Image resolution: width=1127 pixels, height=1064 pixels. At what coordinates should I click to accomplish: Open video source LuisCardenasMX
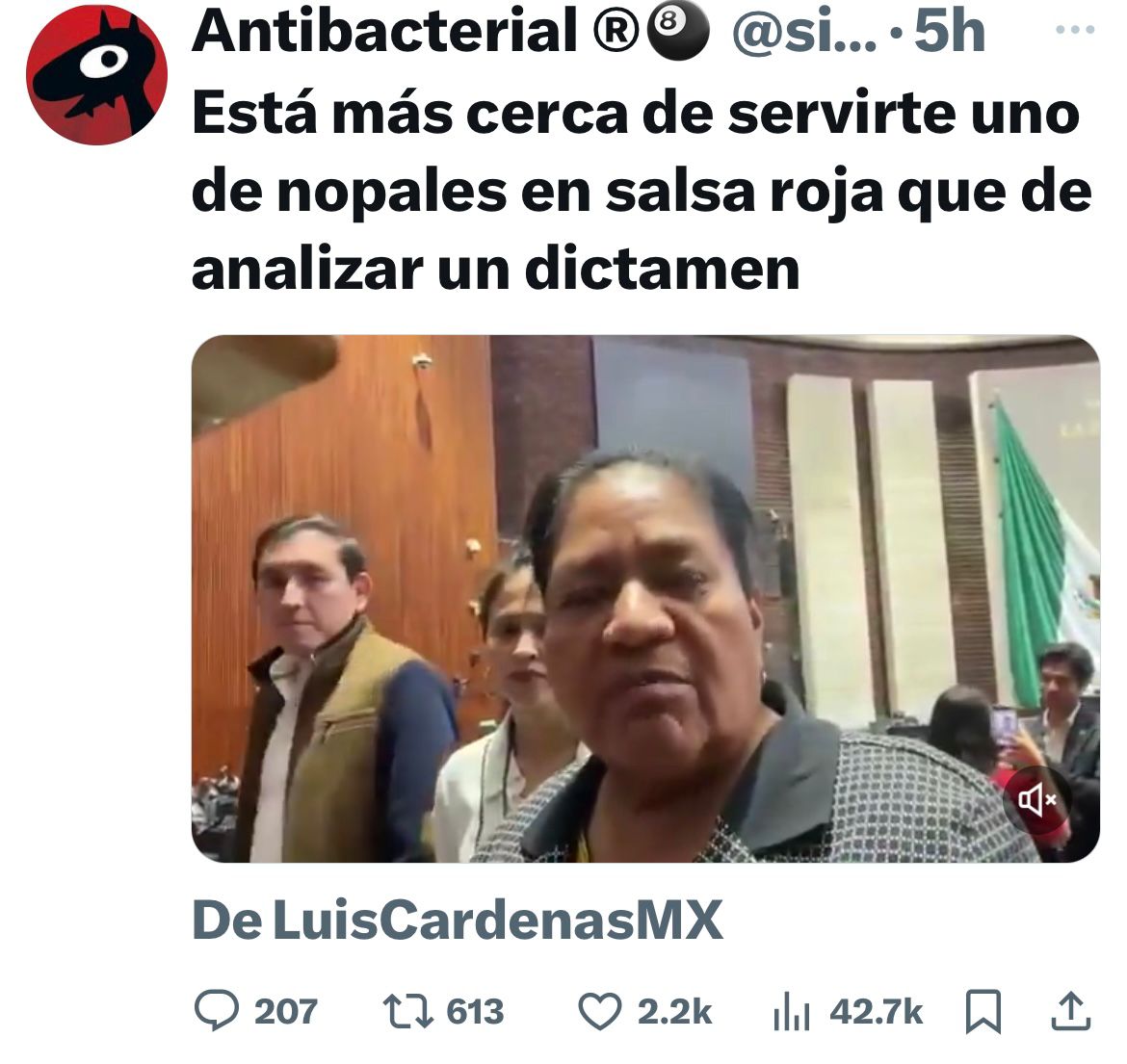pyautogui.click(x=458, y=921)
